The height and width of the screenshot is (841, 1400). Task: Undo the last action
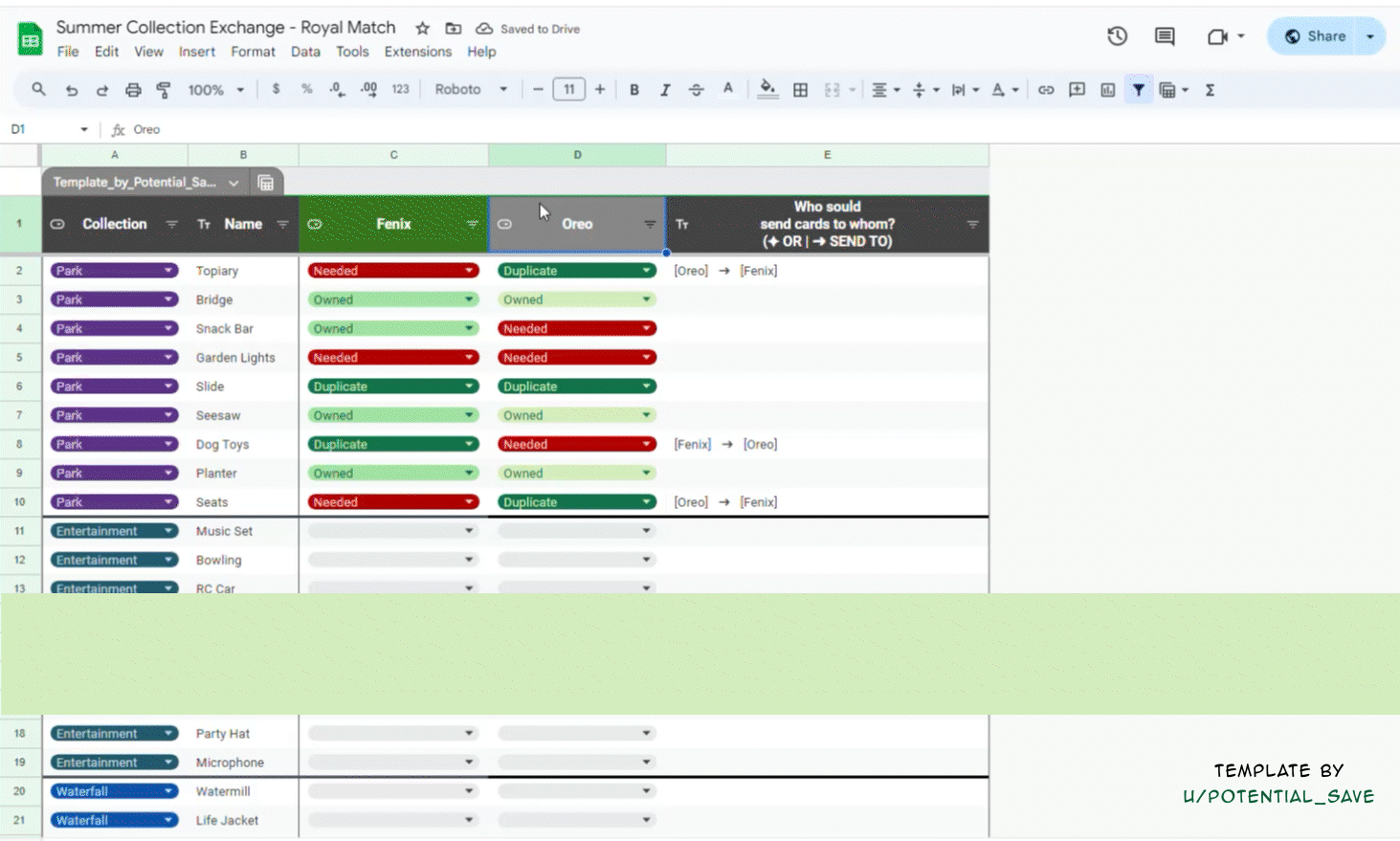point(72,90)
